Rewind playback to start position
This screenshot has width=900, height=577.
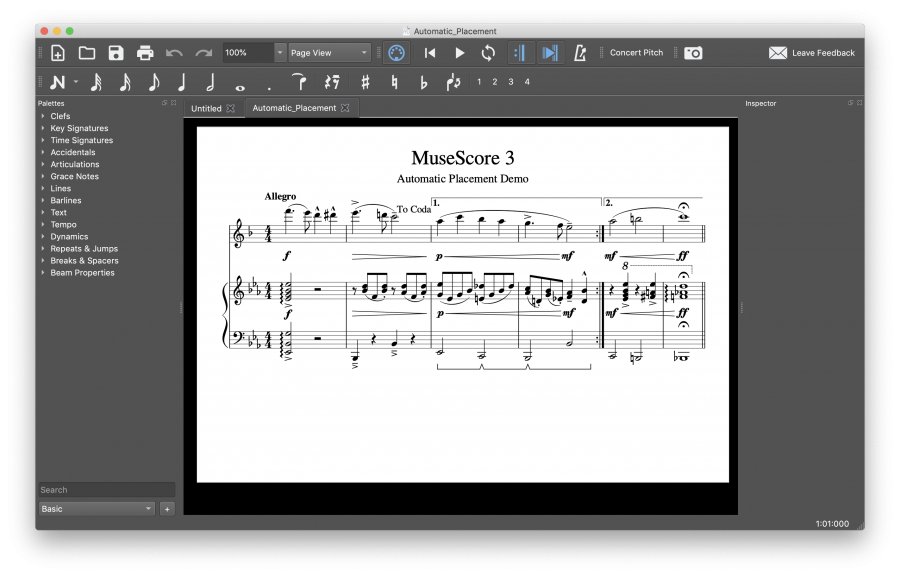point(430,53)
